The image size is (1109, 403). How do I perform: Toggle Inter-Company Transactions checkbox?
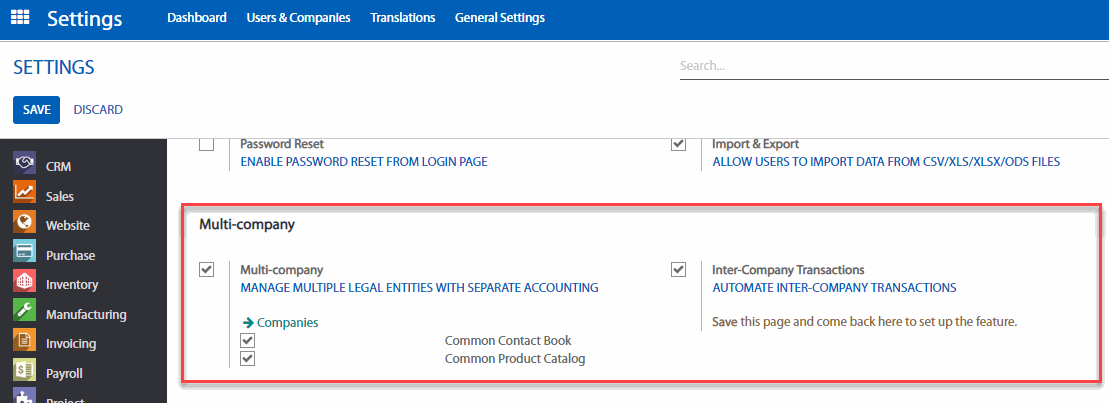[x=679, y=270]
